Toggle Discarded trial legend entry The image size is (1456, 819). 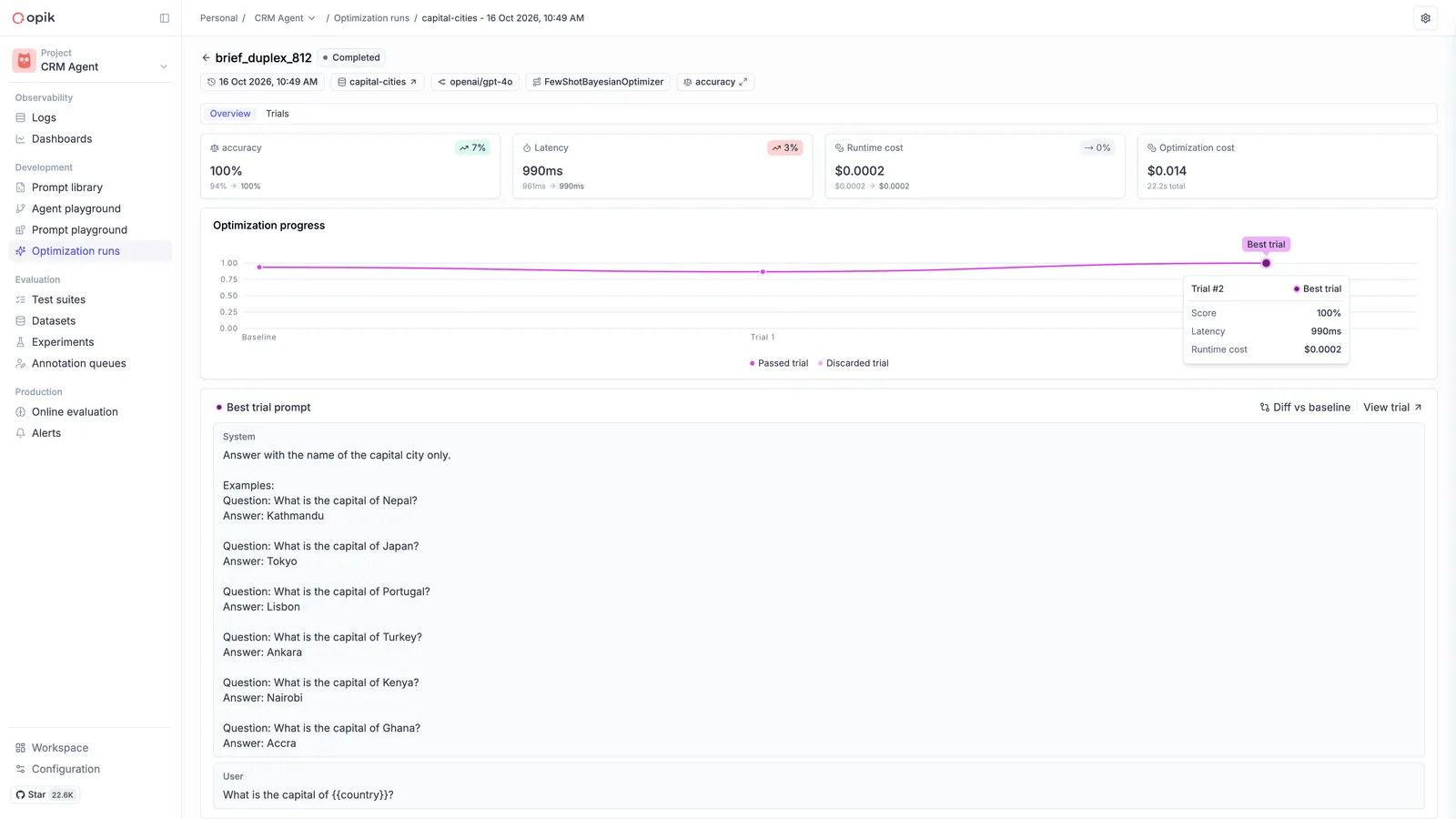[x=853, y=363]
